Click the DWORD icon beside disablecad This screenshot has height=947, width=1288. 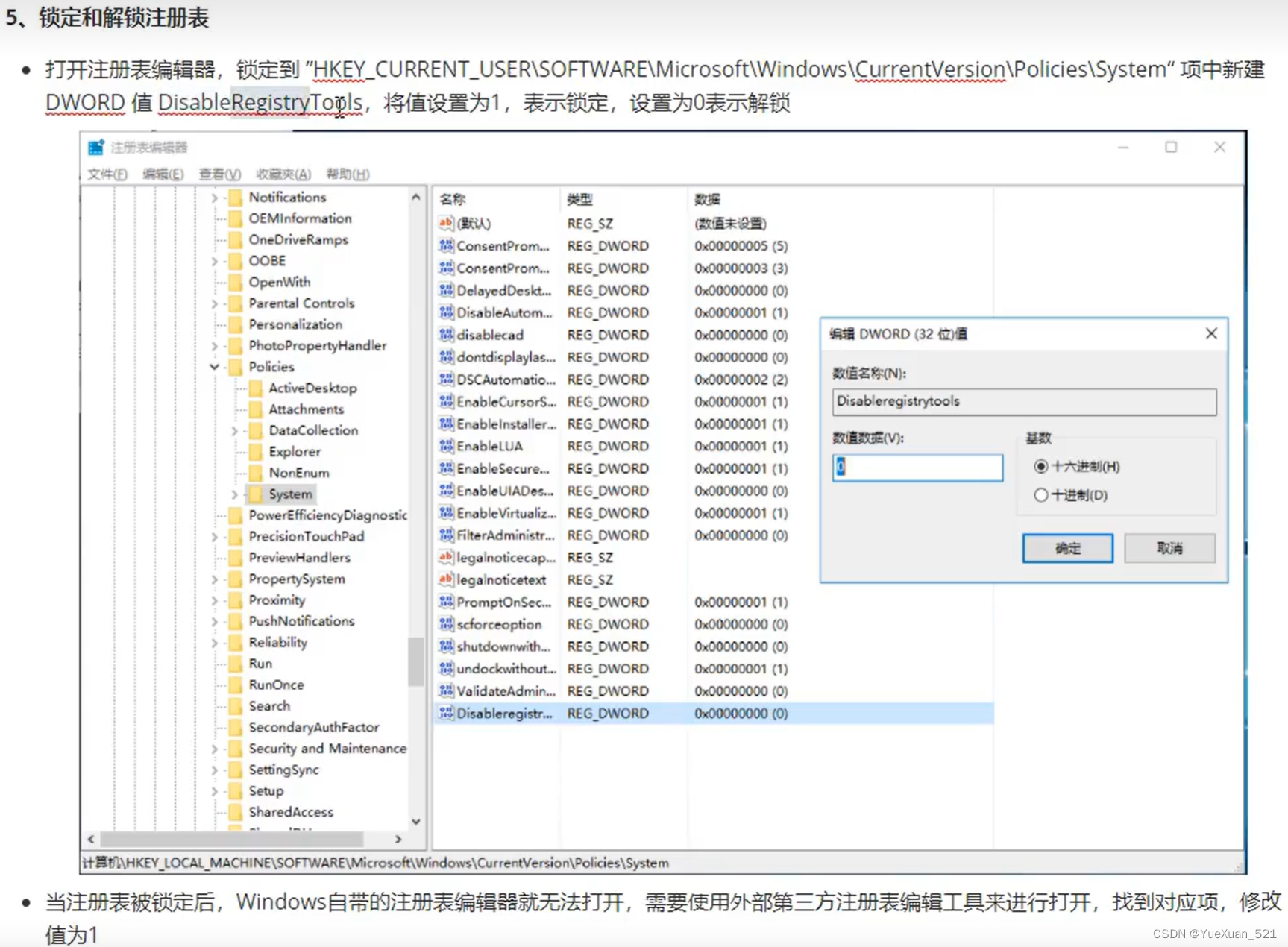446,335
